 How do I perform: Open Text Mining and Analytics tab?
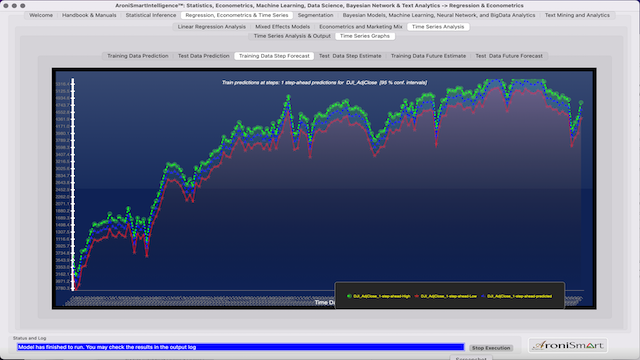click(577, 15)
